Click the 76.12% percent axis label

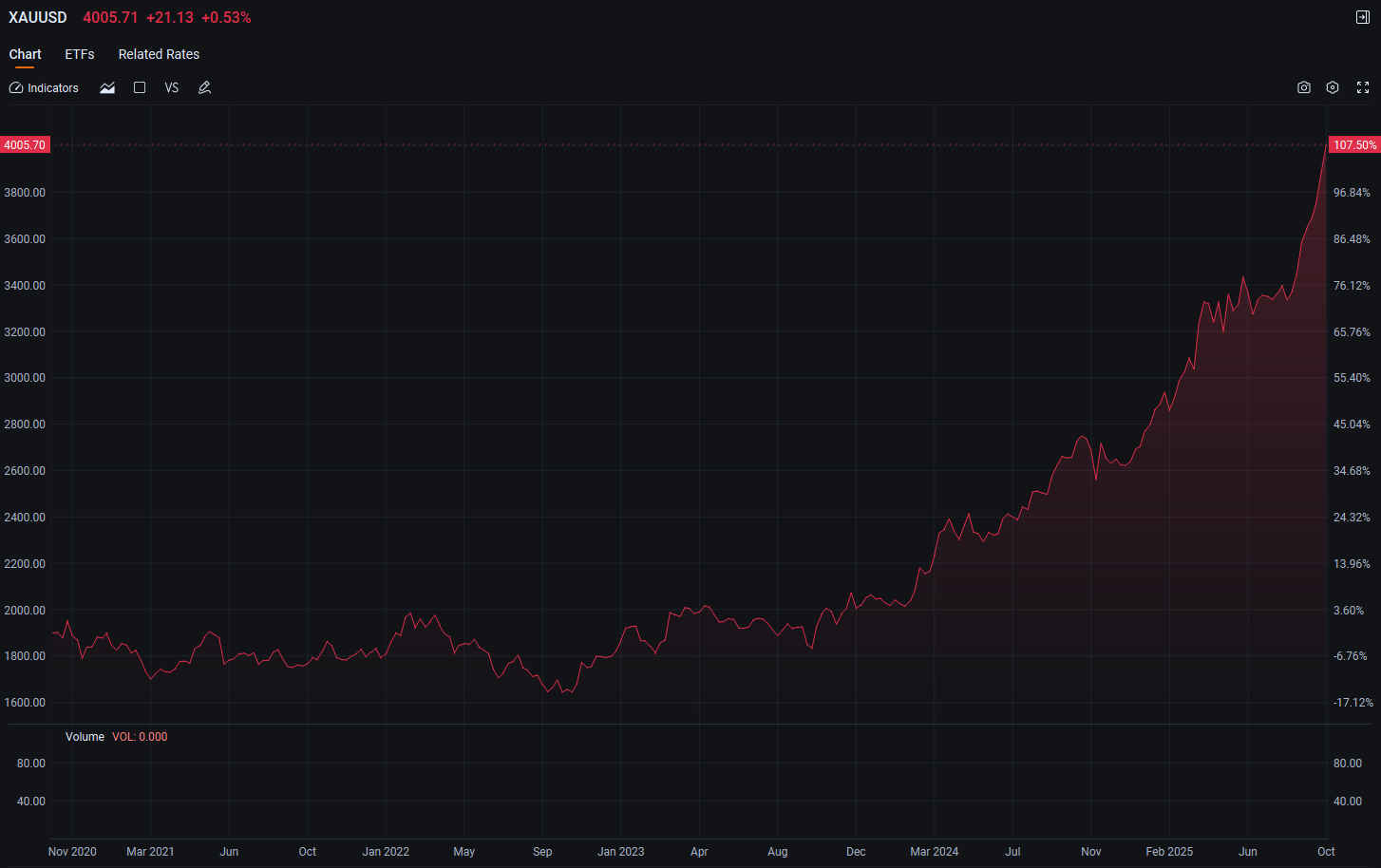(1352, 286)
